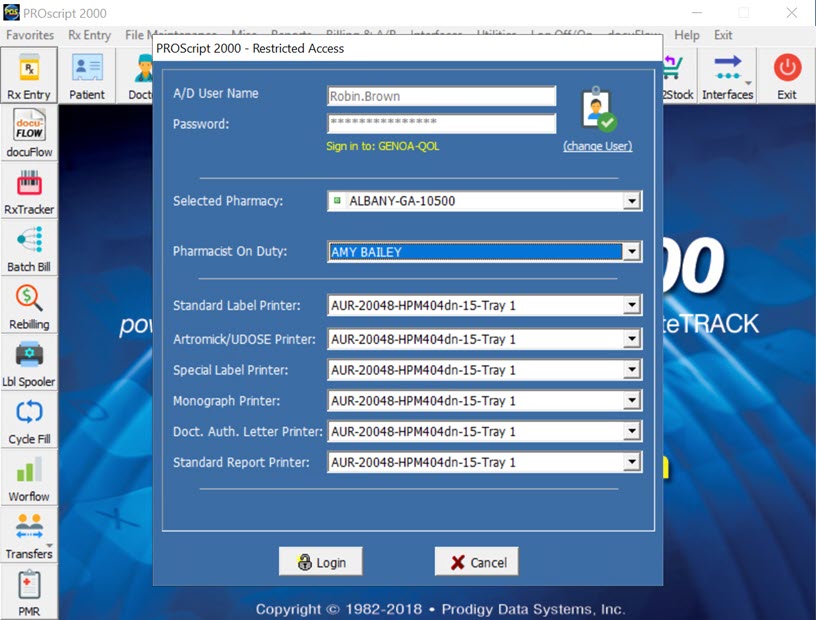Expand the Monograph Printer dropdown
The image size is (817, 620).
click(631, 401)
